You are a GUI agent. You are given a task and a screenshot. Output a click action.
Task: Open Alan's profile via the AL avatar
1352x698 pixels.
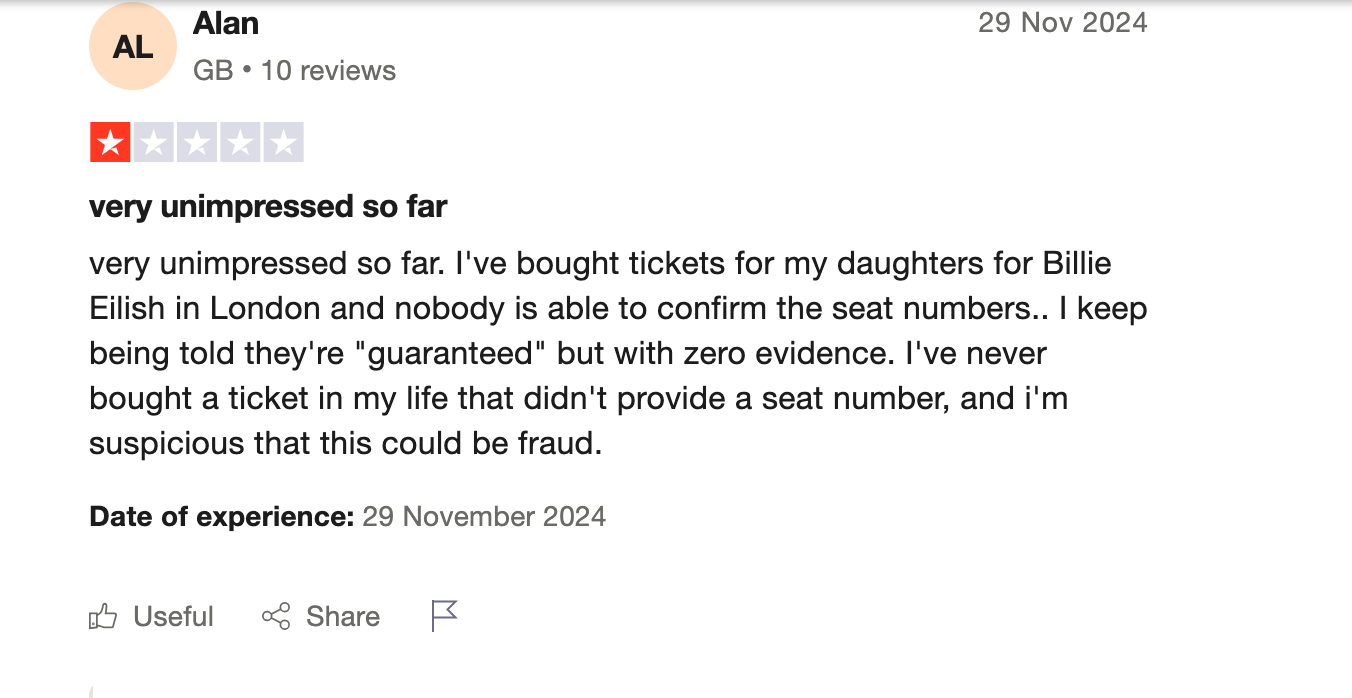[133, 46]
